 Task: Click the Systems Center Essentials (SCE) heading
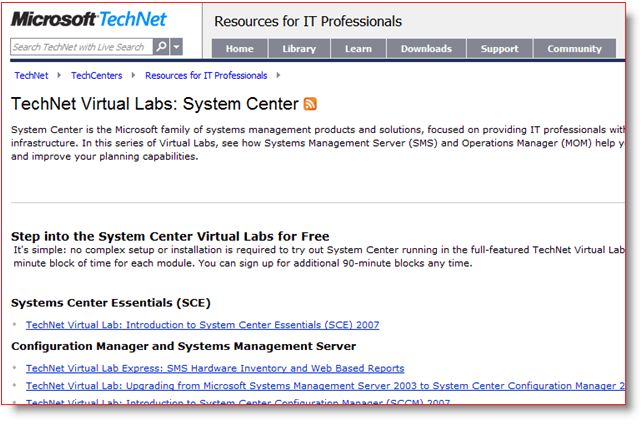point(111,303)
